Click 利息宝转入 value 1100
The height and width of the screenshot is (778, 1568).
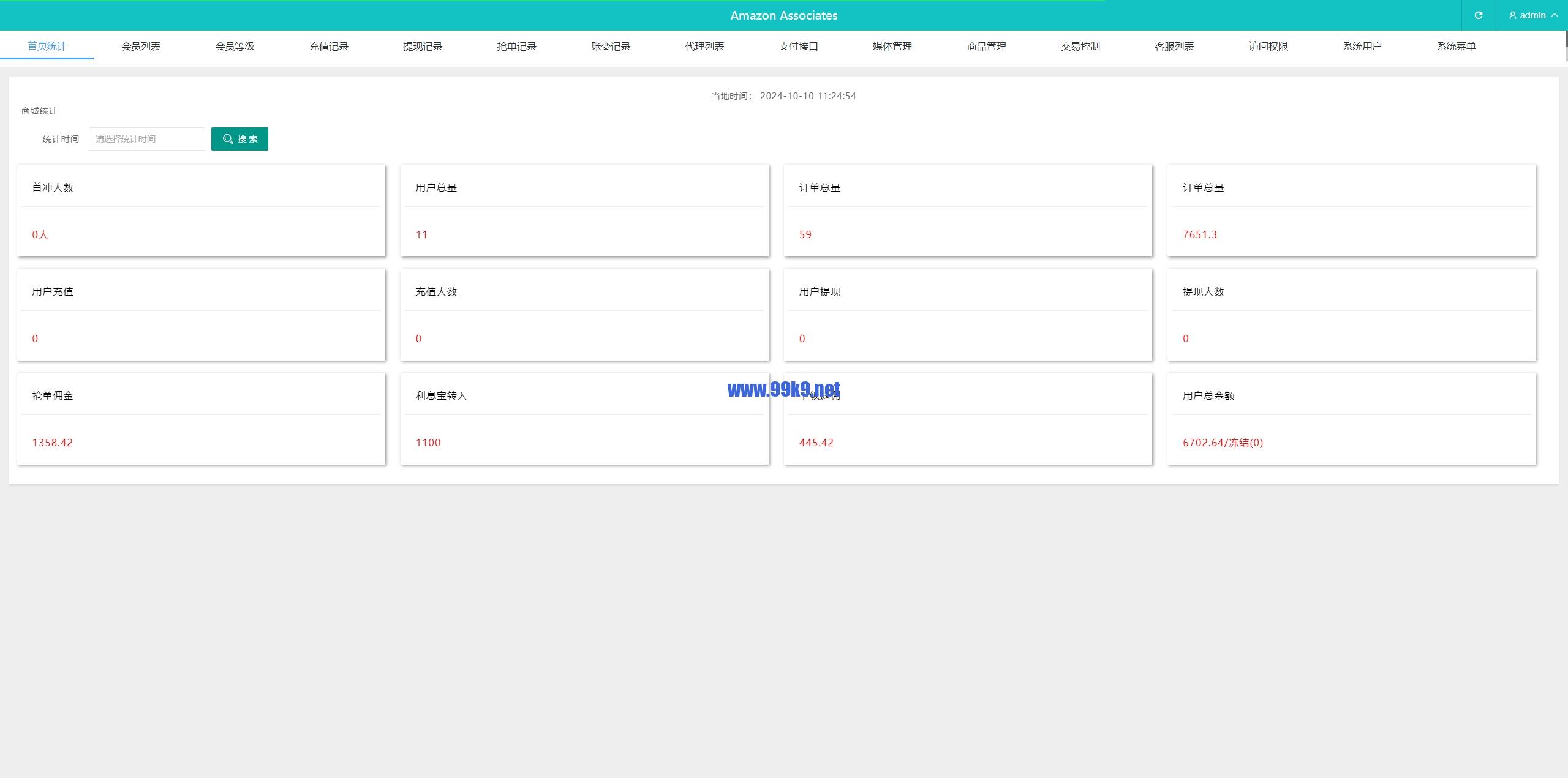[x=428, y=443]
